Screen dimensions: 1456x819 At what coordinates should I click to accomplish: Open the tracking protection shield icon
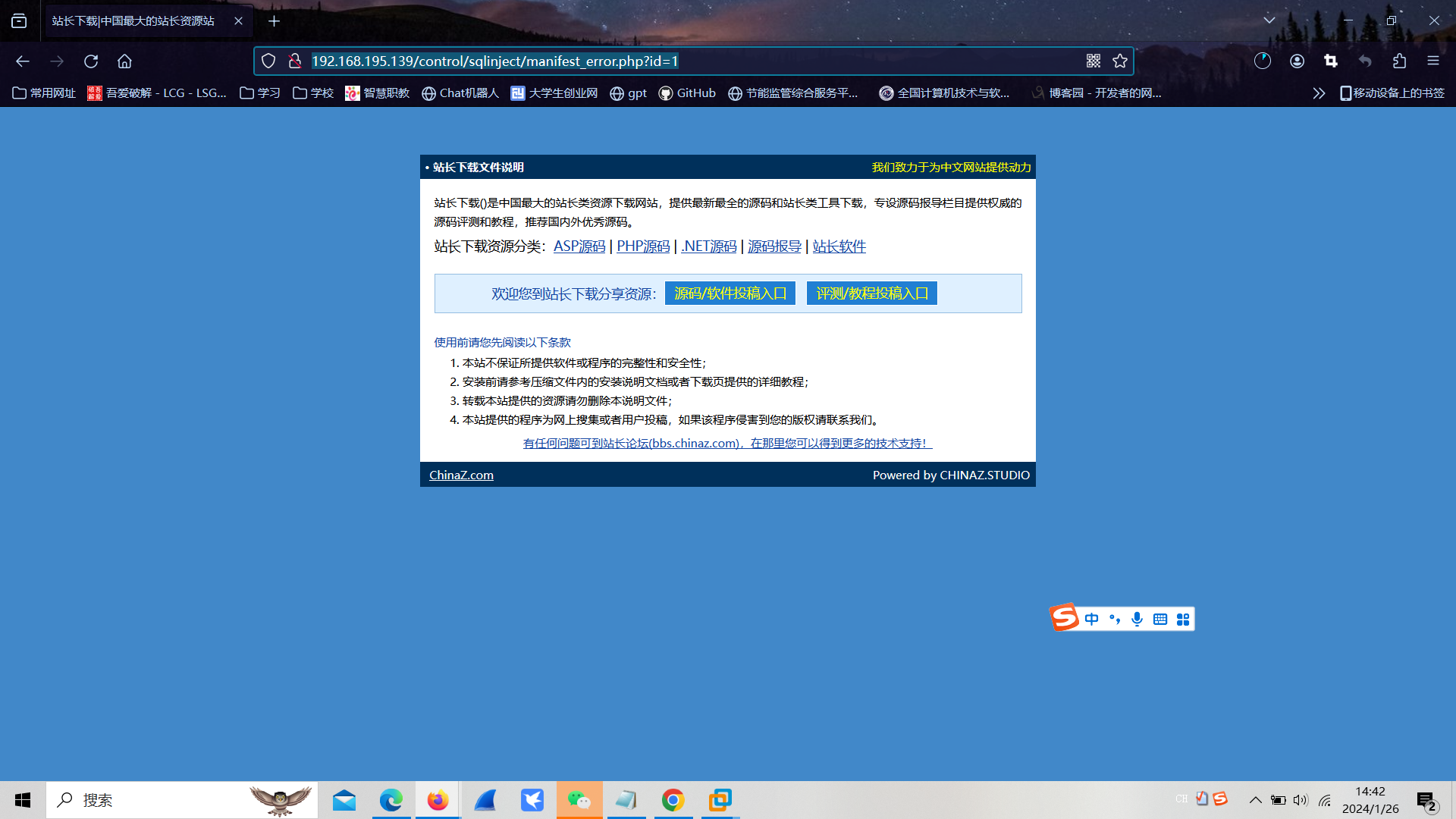pos(268,61)
